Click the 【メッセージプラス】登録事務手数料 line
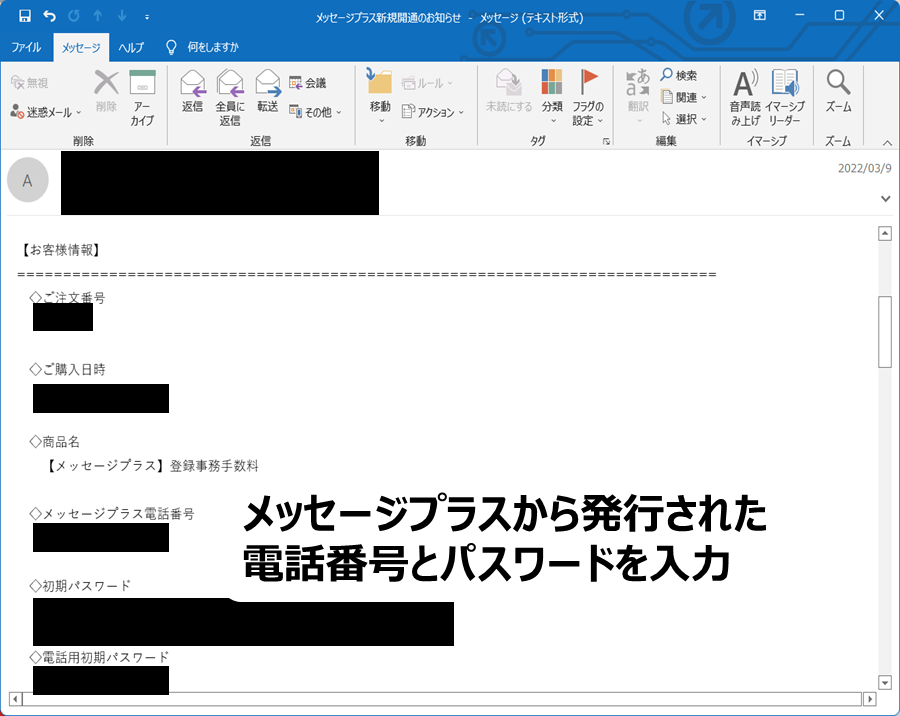 [151, 466]
